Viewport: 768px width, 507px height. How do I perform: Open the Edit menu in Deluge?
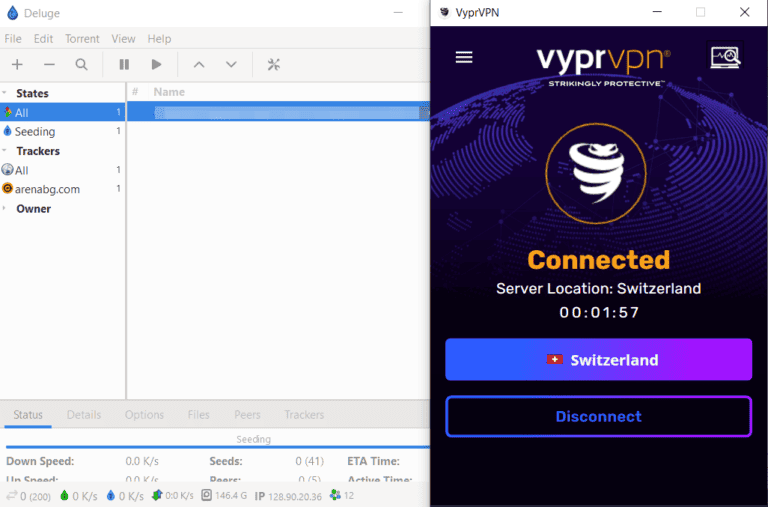pos(43,39)
